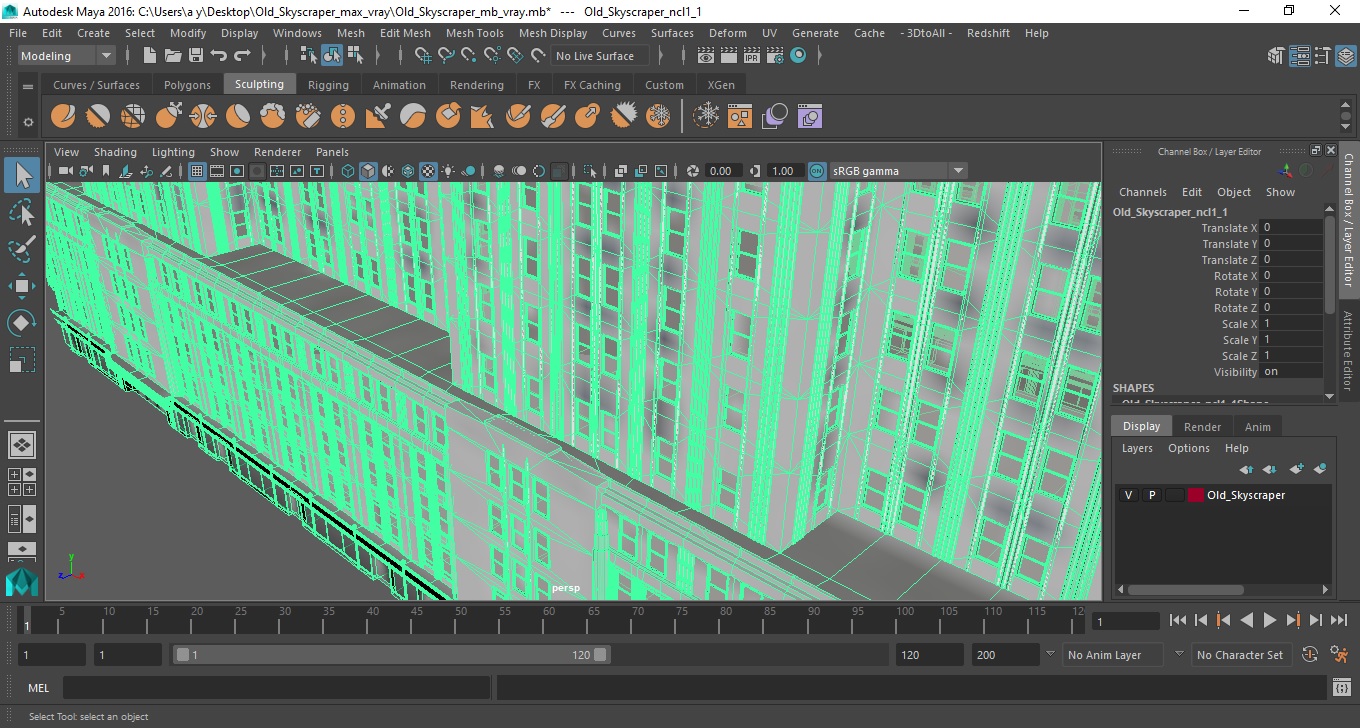Select the Knife sculpt tool icon
Viewport: 1360px width, 728px height.
click(x=518, y=117)
